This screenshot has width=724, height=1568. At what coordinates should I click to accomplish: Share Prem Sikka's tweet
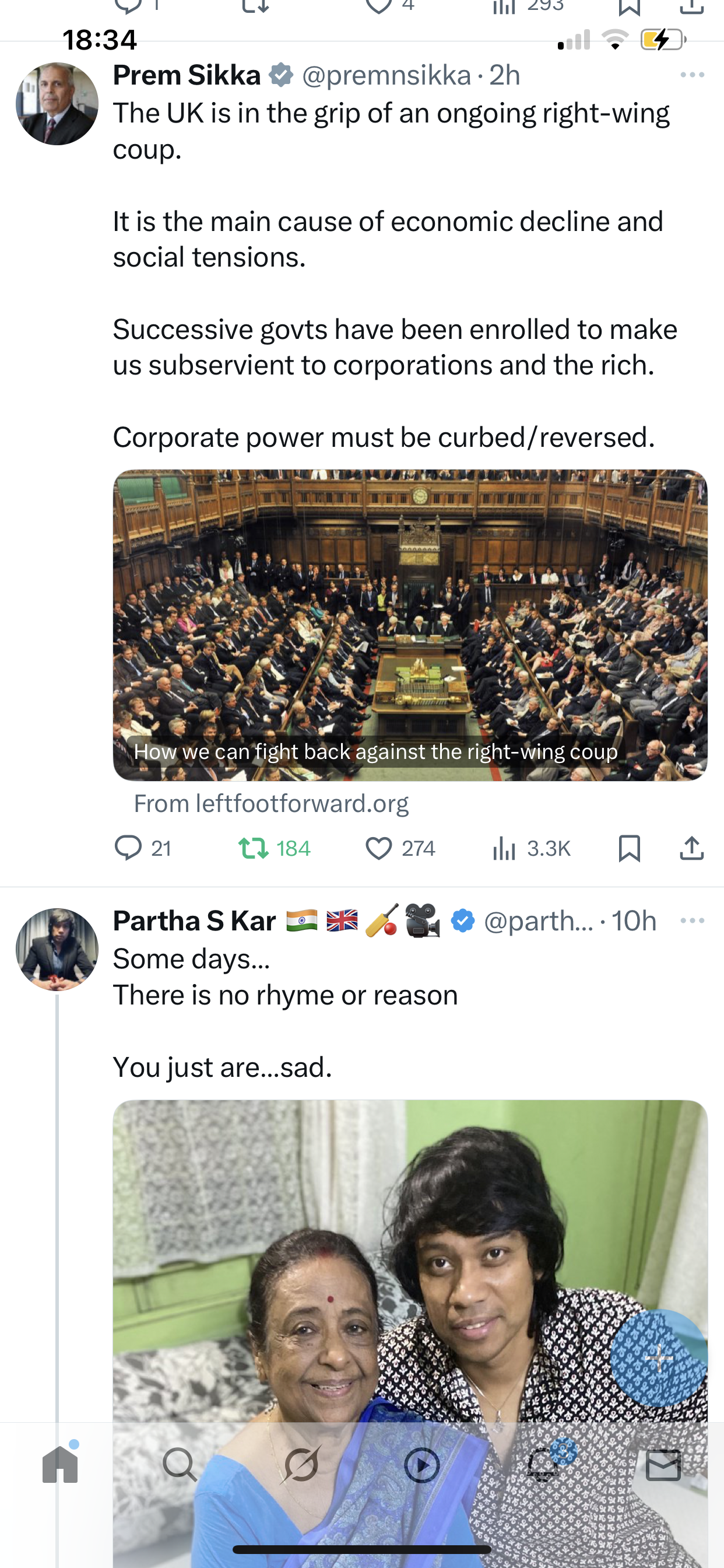tap(692, 848)
